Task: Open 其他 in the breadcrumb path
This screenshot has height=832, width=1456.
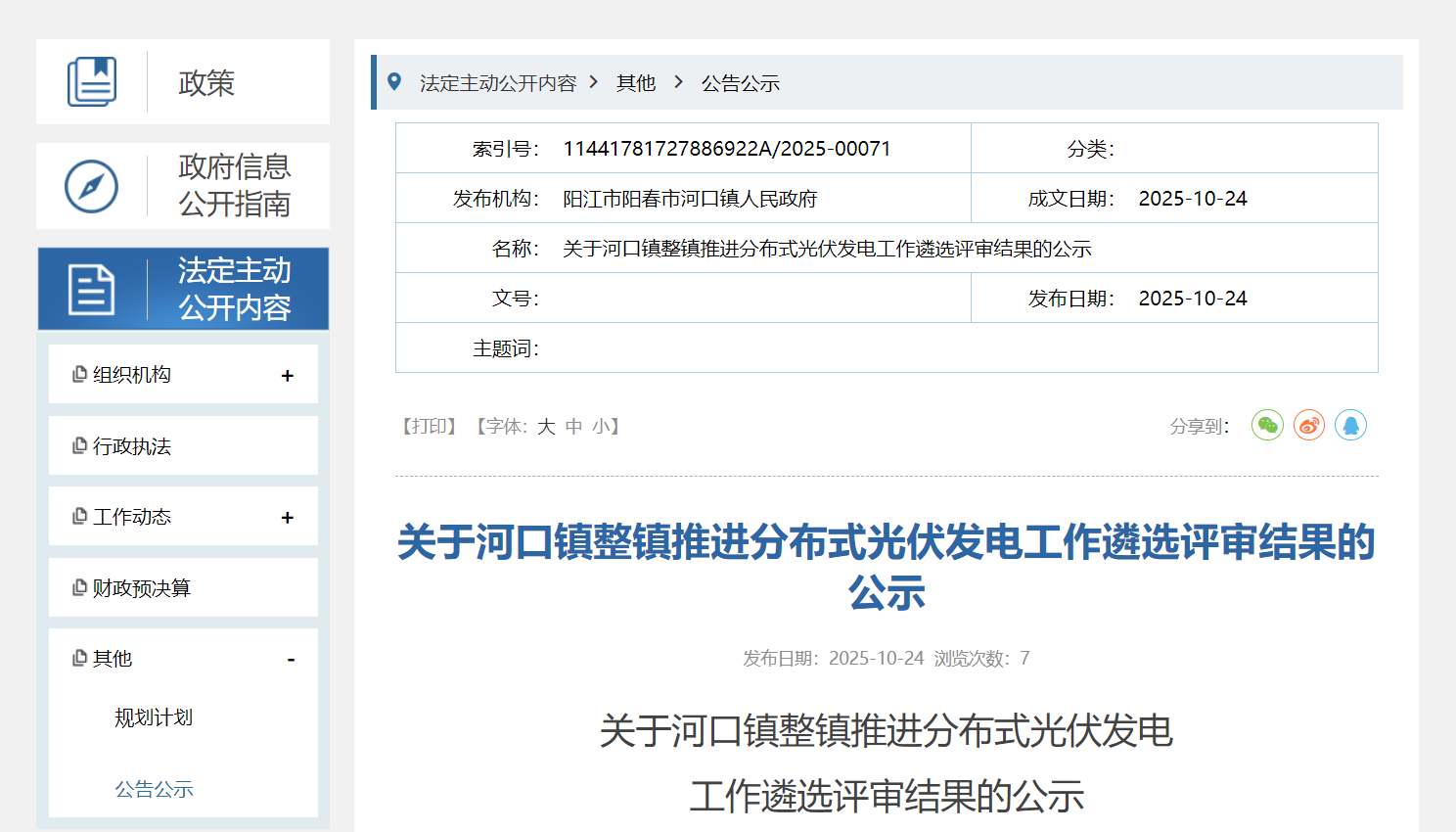Action: click(636, 83)
